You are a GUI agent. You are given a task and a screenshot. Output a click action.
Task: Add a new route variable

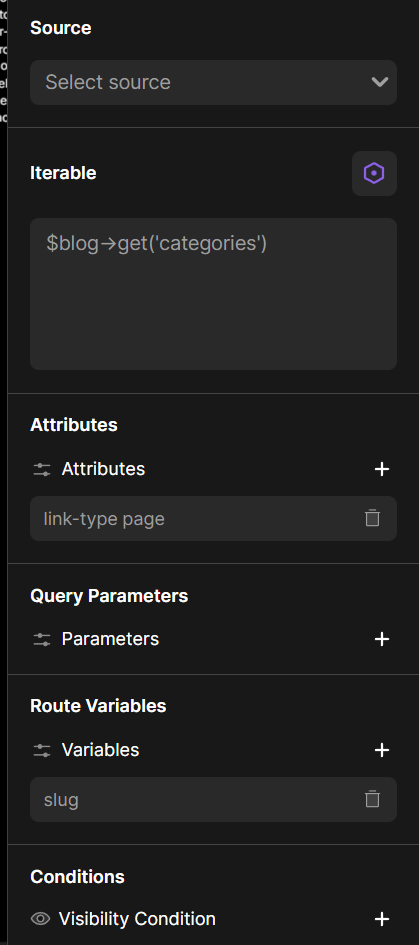tap(382, 750)
